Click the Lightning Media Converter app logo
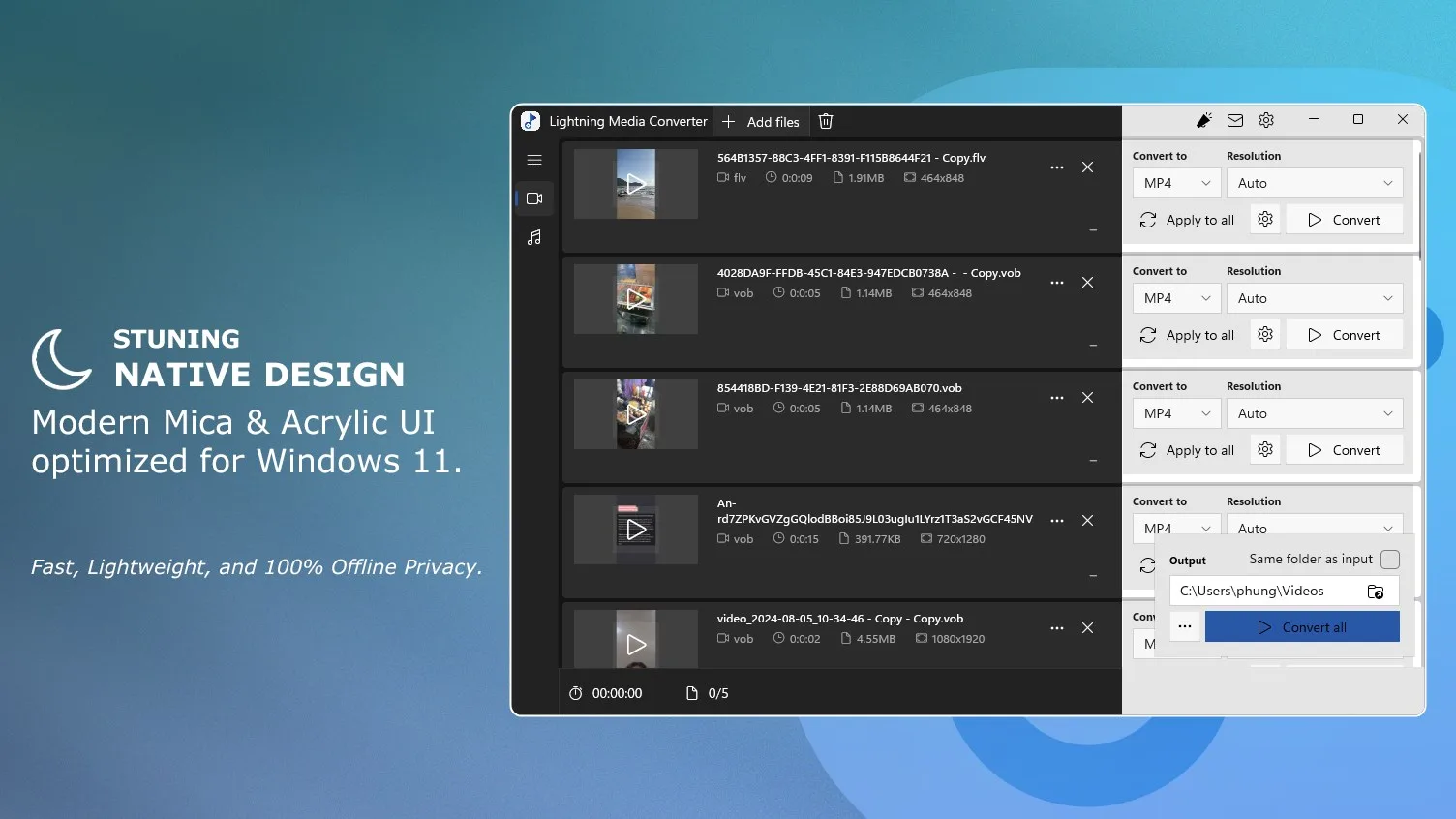This screenshot has height=819, width=1456. pyautogui.click(x=531, y=121)
